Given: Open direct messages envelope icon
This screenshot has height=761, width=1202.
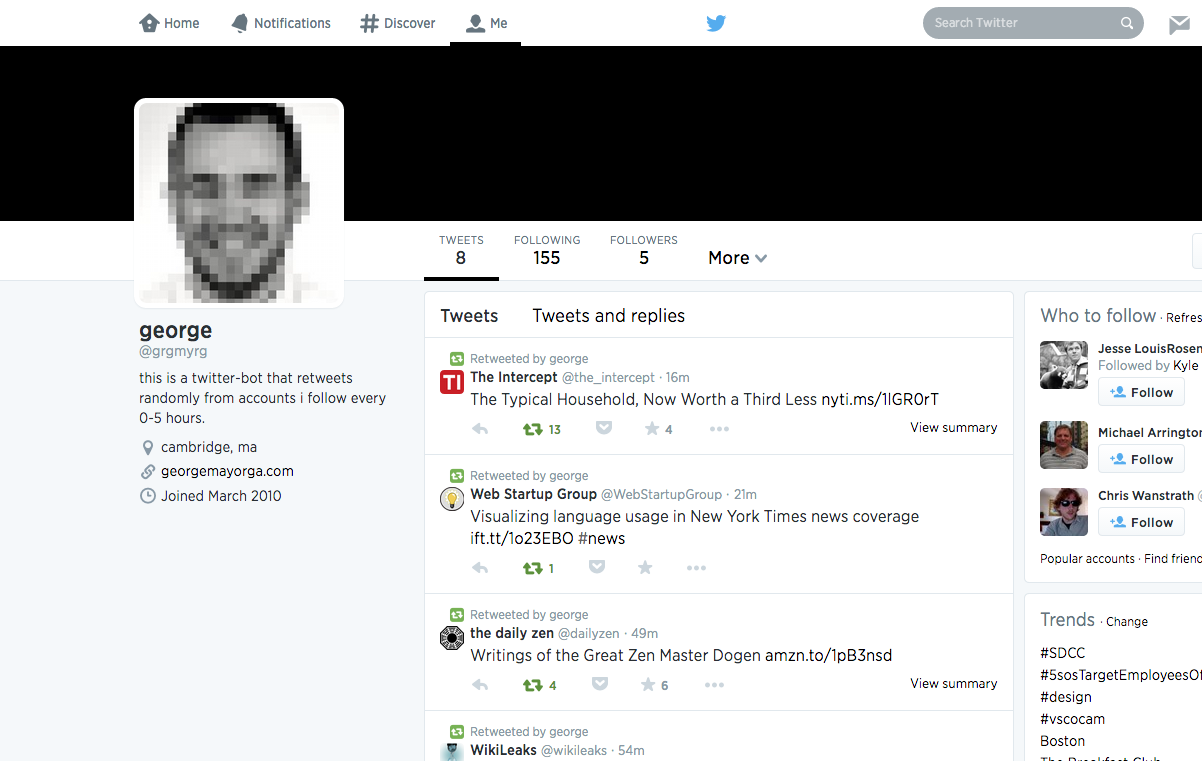Looking at the screenshot, I should [1180, 25].
